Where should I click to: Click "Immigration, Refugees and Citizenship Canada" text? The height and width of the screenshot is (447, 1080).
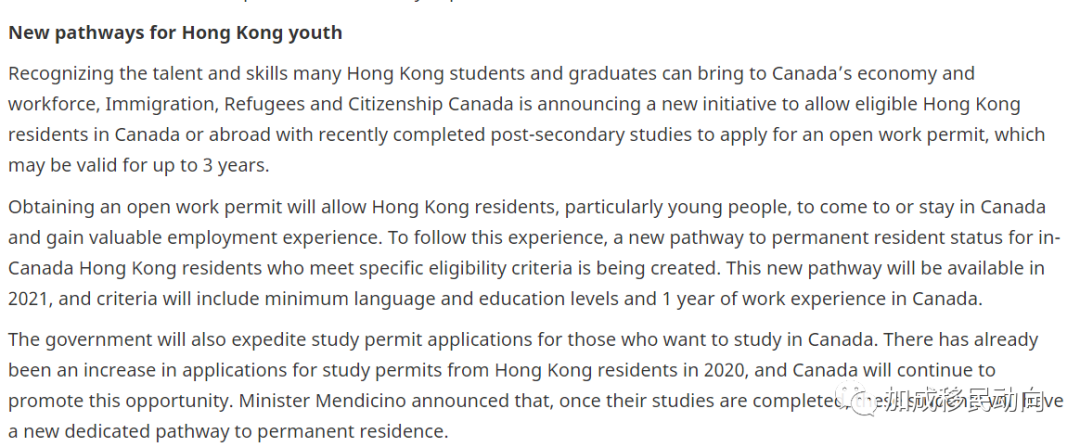(309, 104)
